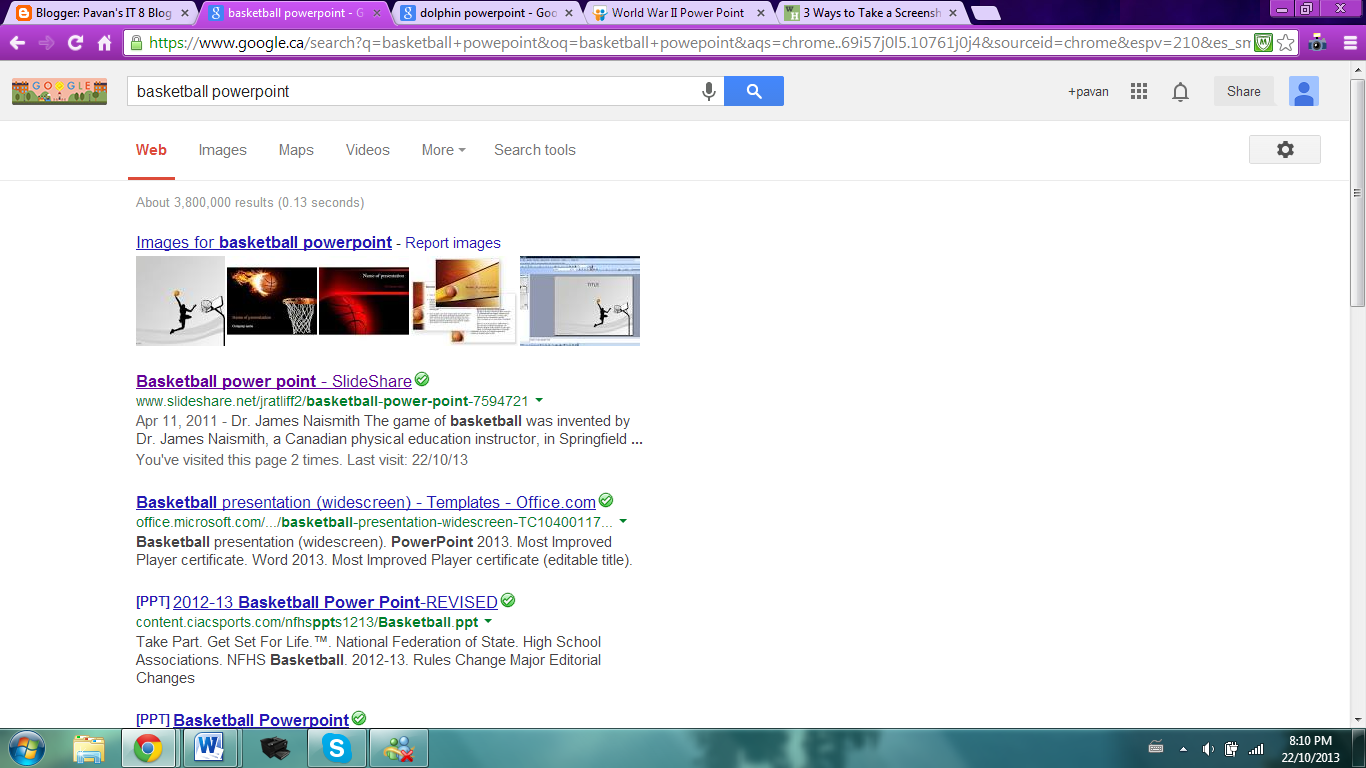Open the basketball silhouette dunk image thumbnail
The image size is (1366, 768).
[x=180, y=301]
